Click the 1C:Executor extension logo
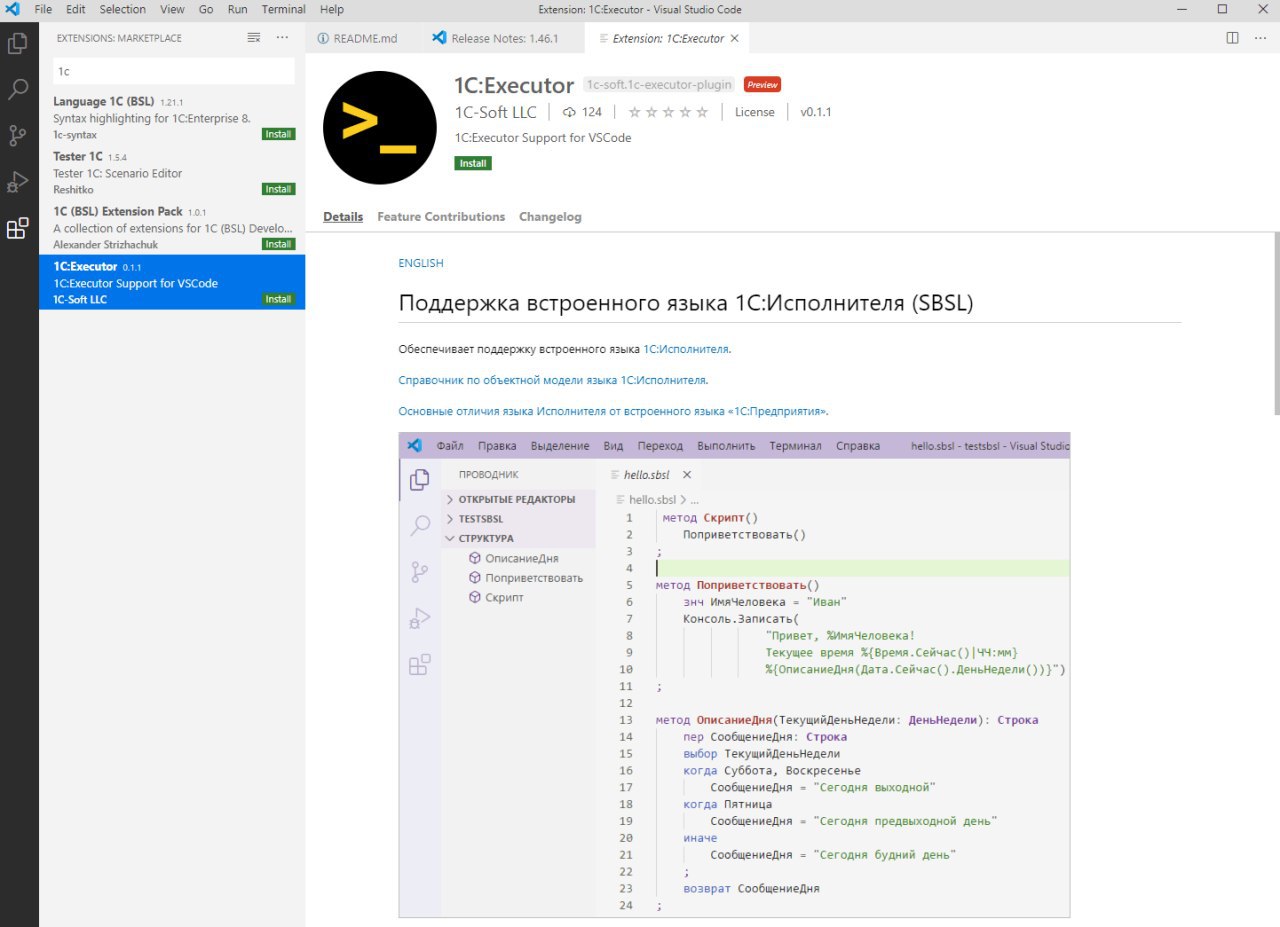1280x927 pixels. point(380,127)
